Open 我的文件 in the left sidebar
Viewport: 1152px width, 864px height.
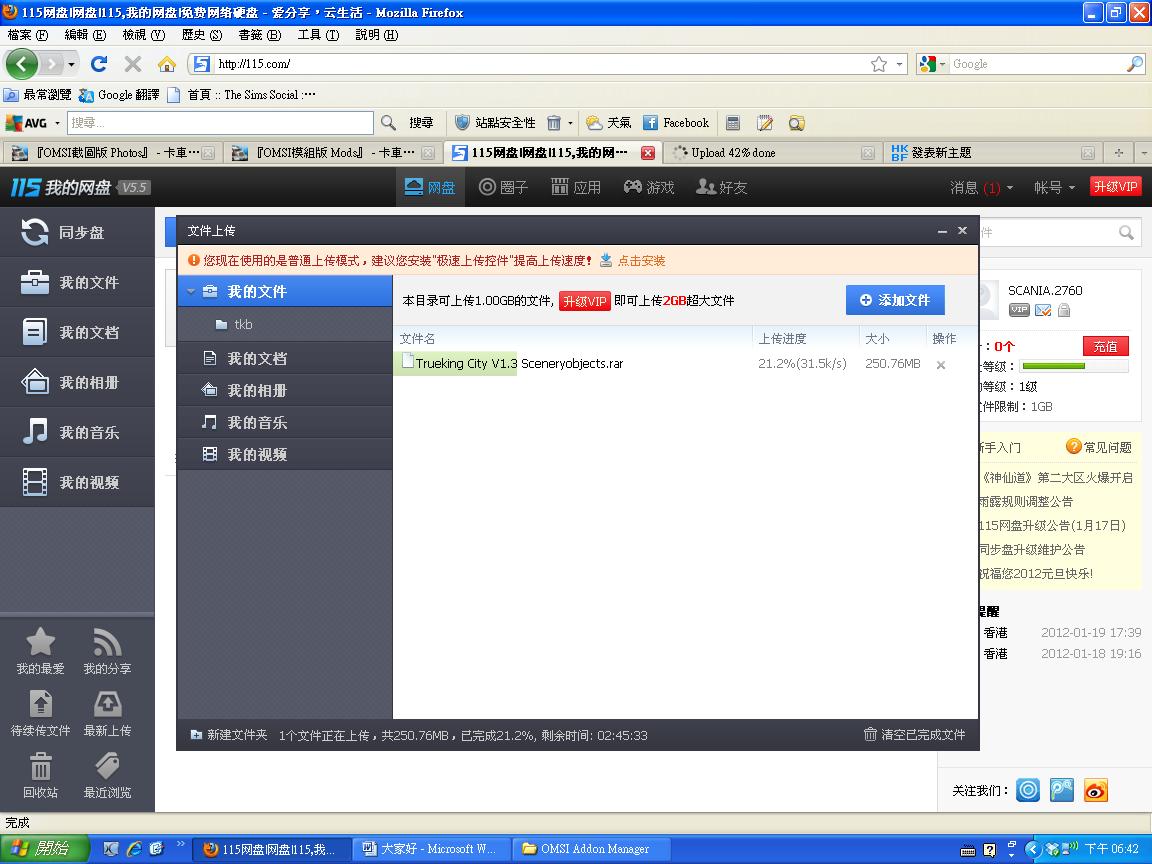[x=77, y=282]
